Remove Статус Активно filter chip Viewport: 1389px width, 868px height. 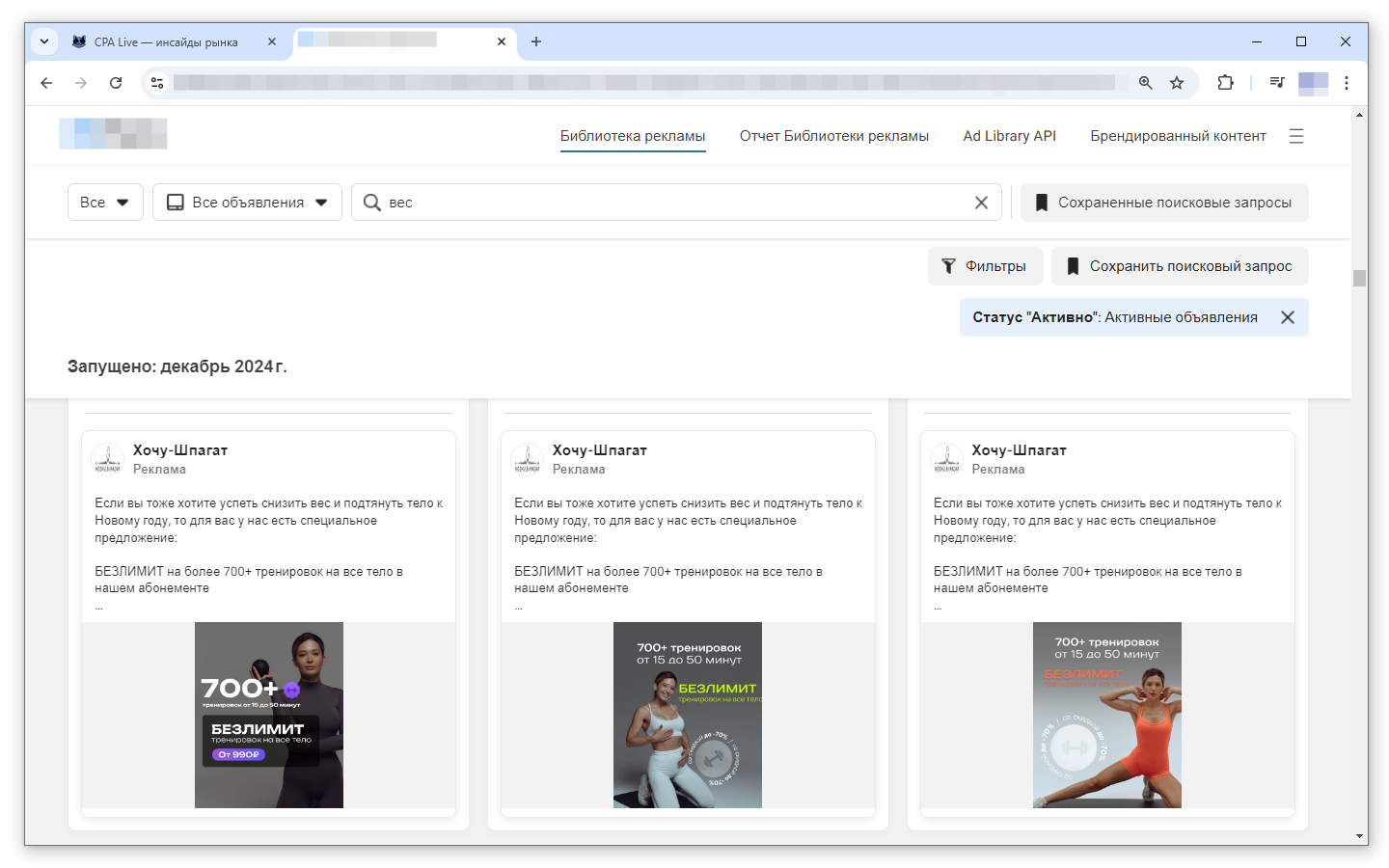[1288, 317]
